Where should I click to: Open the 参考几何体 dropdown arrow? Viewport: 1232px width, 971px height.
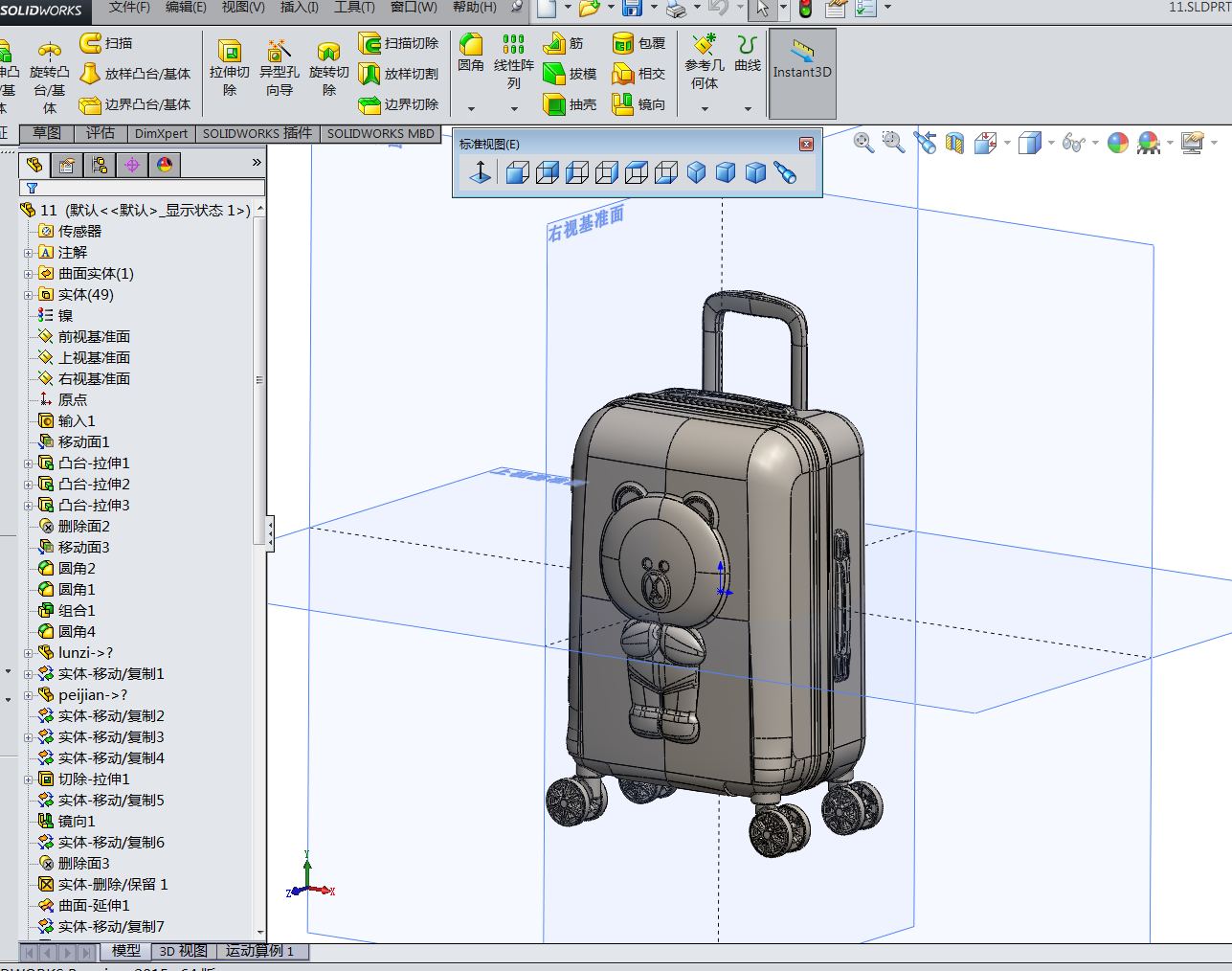[x=705, y=109]
